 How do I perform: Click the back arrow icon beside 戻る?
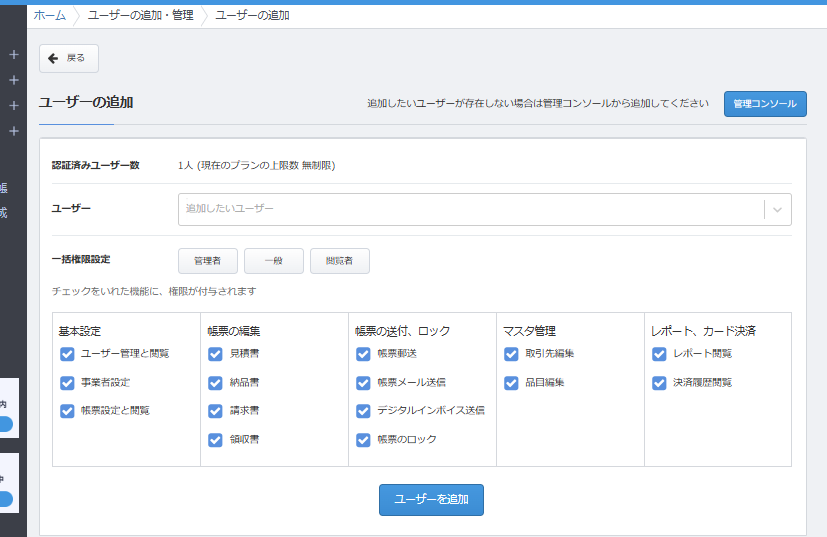[x=53, y=59]
